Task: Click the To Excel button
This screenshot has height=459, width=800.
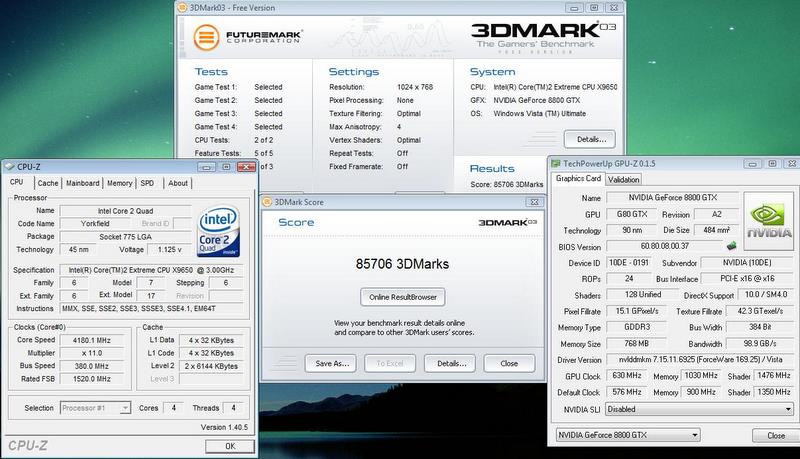Action: [390, 363]
